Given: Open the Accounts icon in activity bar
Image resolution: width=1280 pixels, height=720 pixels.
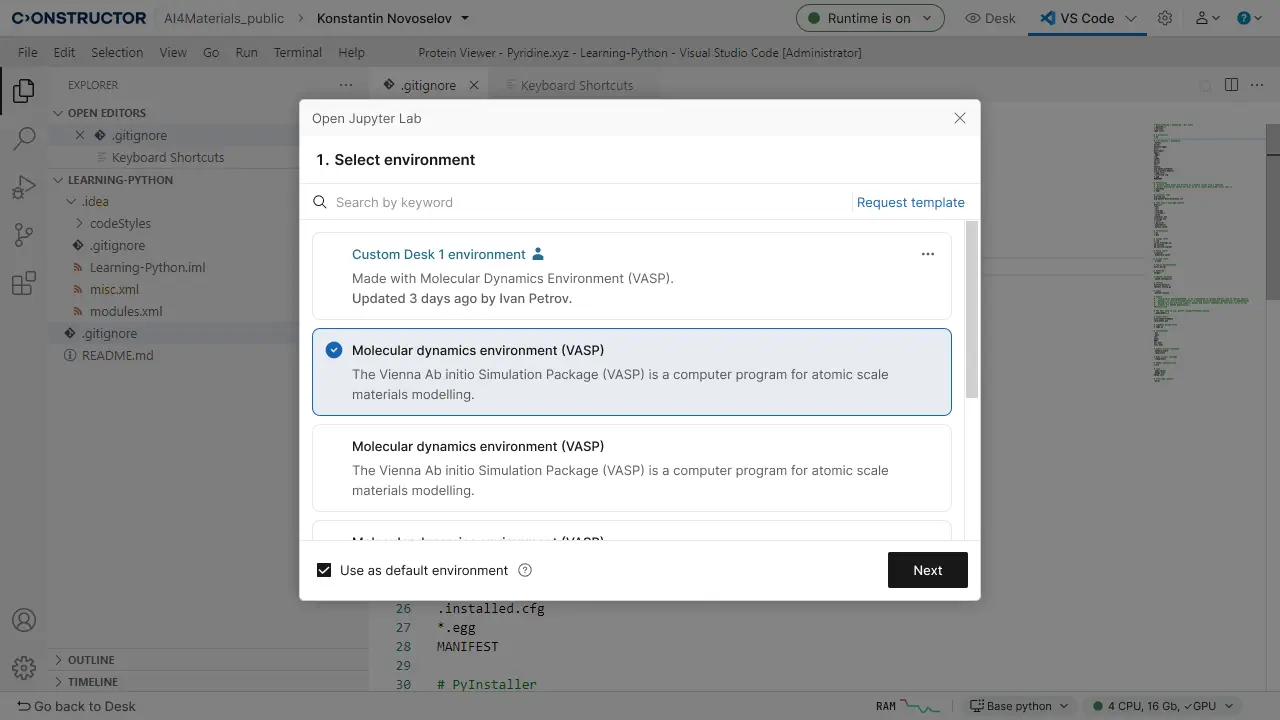Looking at the screenshot, I should tap(24, 620).
